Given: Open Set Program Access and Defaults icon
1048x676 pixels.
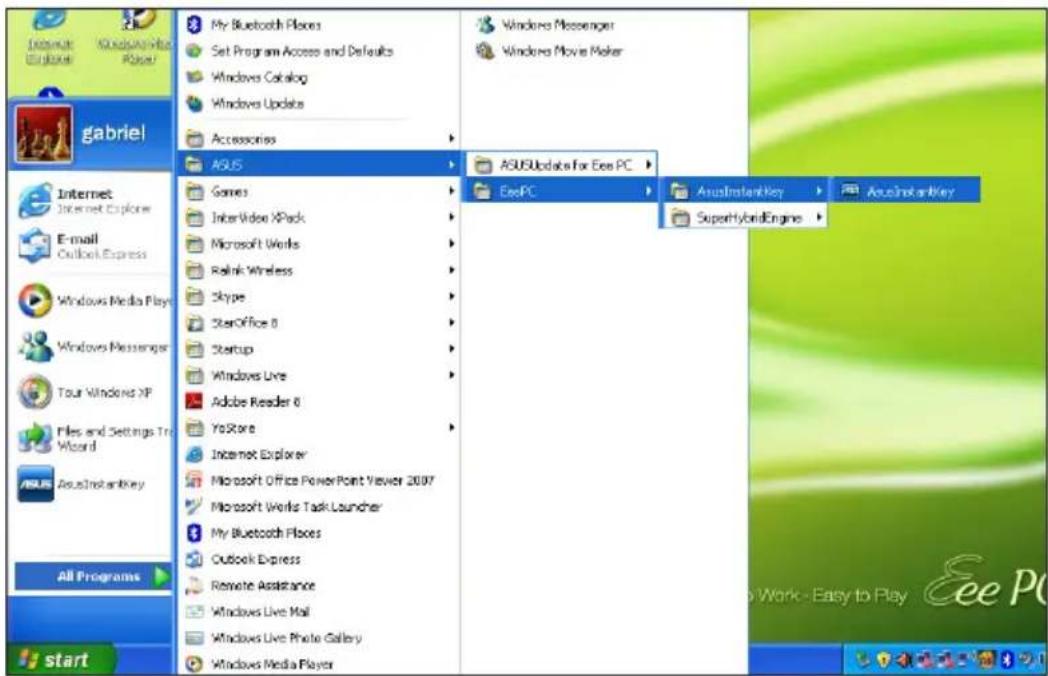Looking at the screenshot, I should [x=194, y=51].
